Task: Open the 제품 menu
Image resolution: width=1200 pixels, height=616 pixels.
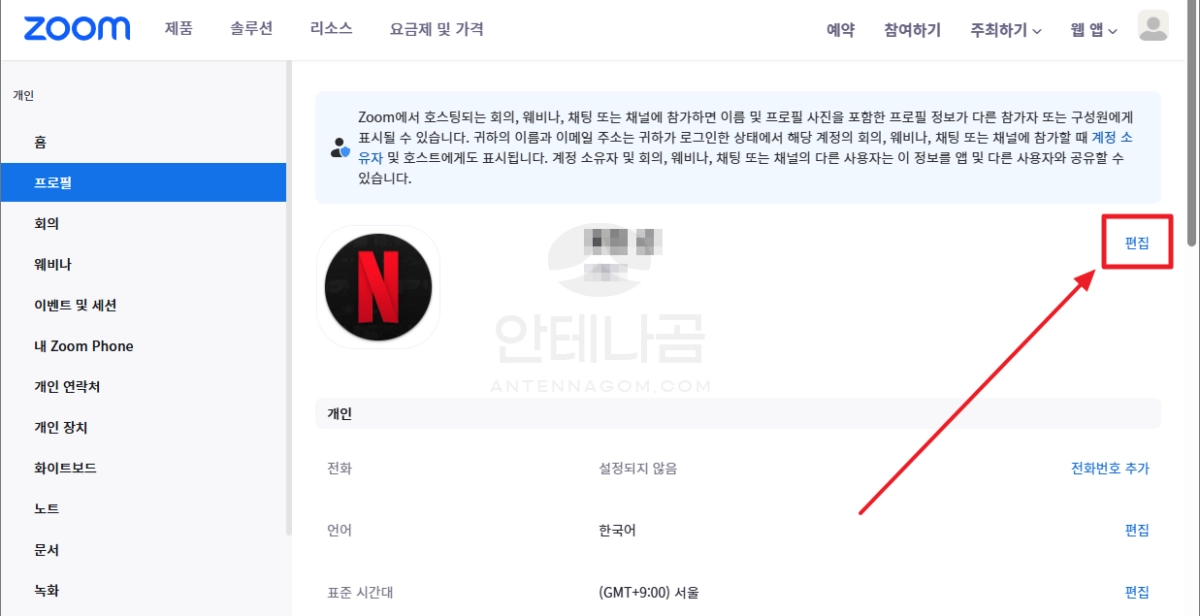Action: [179, 29]
